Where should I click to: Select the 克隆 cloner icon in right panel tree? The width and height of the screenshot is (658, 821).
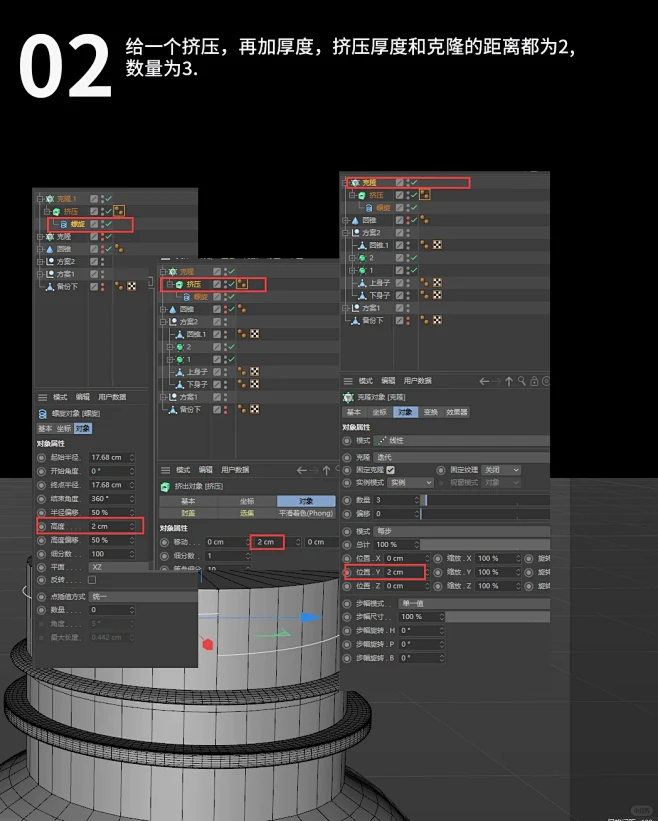355,182
